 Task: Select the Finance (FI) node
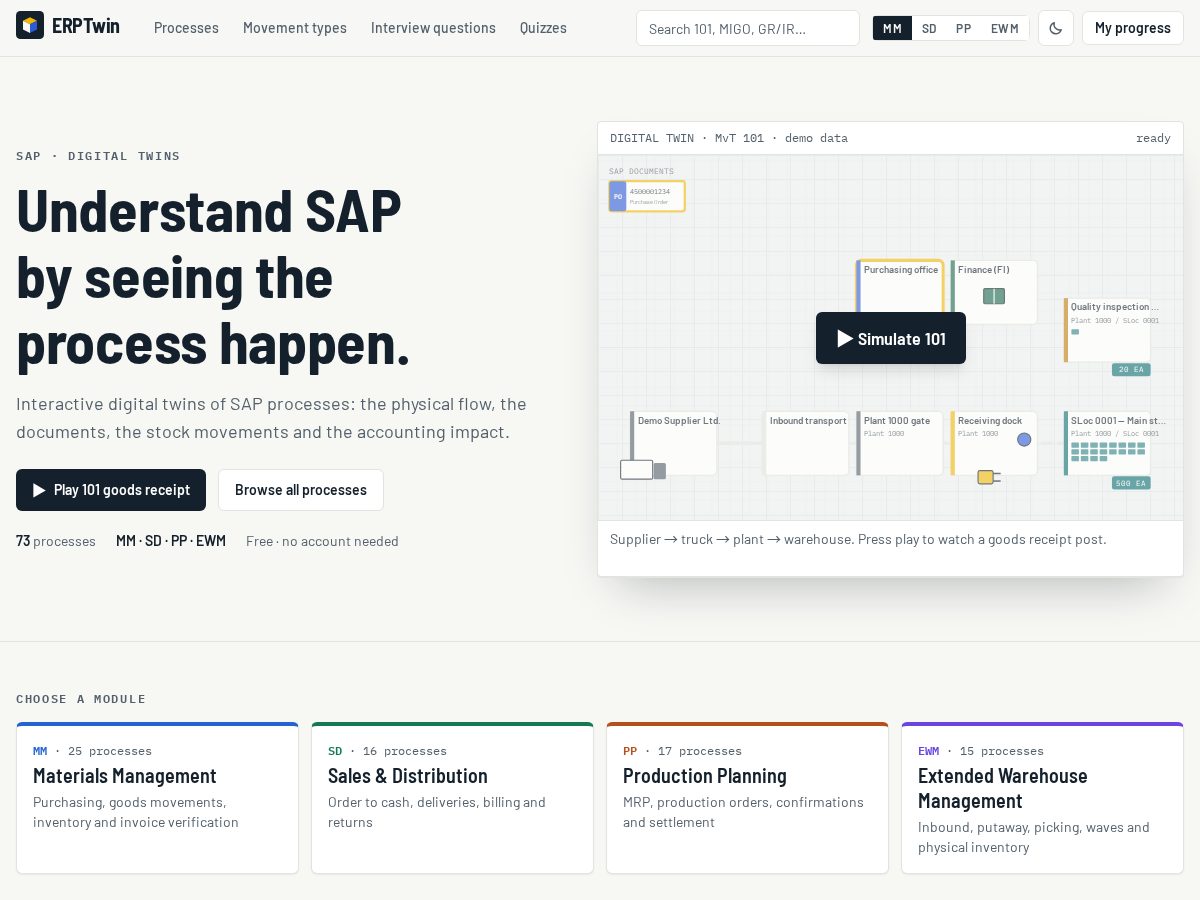(x=994, y=292)
